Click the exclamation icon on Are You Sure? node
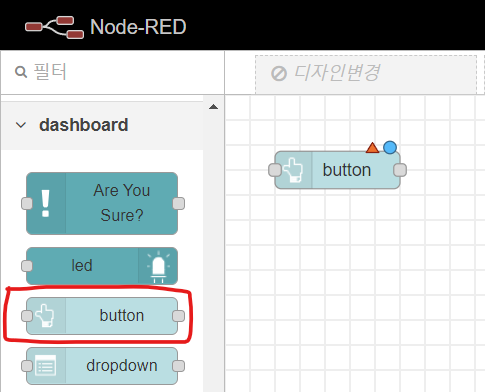The image size is (485, 392). point(46,203)
